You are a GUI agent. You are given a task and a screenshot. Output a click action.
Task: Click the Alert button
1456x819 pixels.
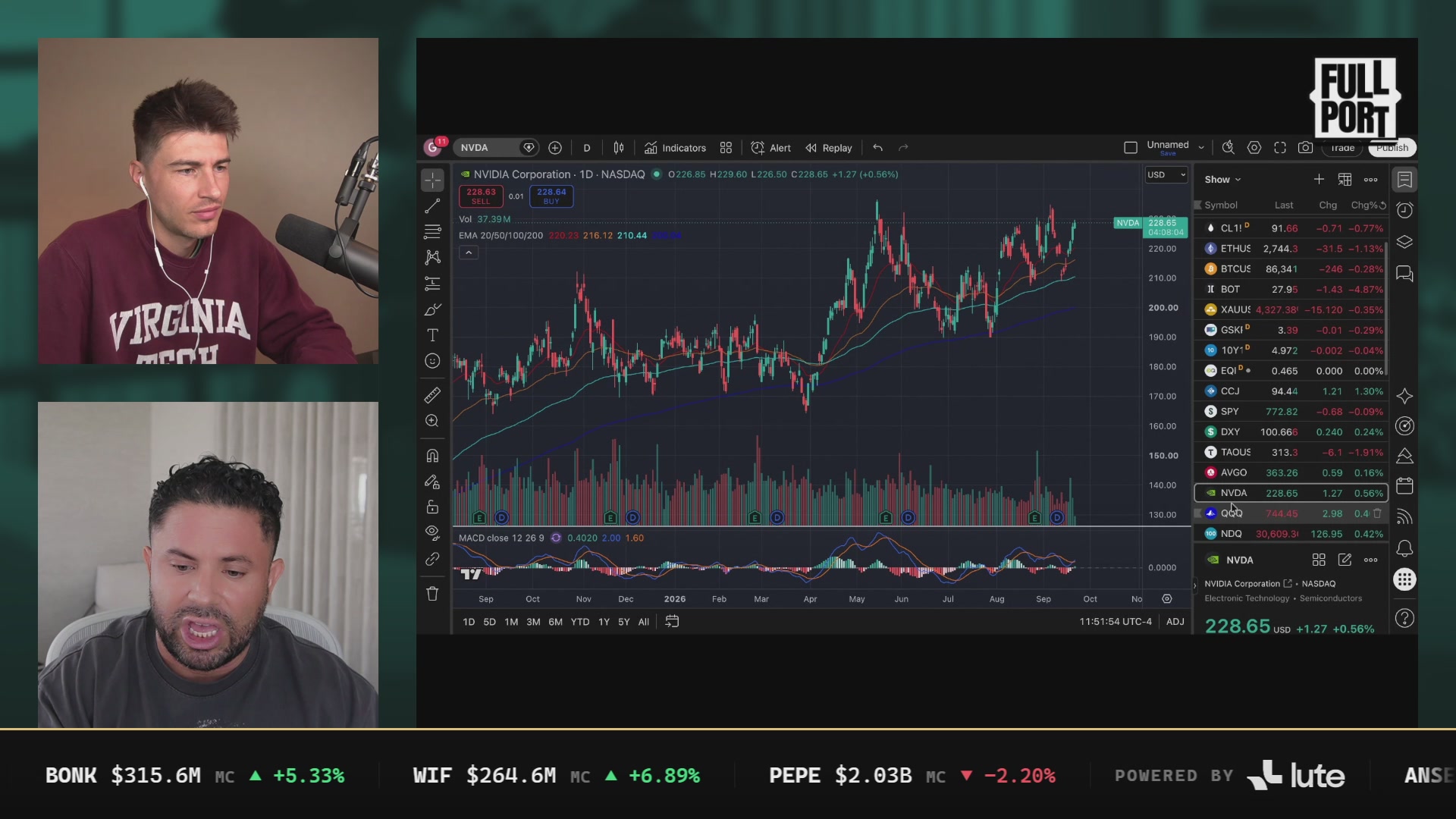tap(770, 148)
